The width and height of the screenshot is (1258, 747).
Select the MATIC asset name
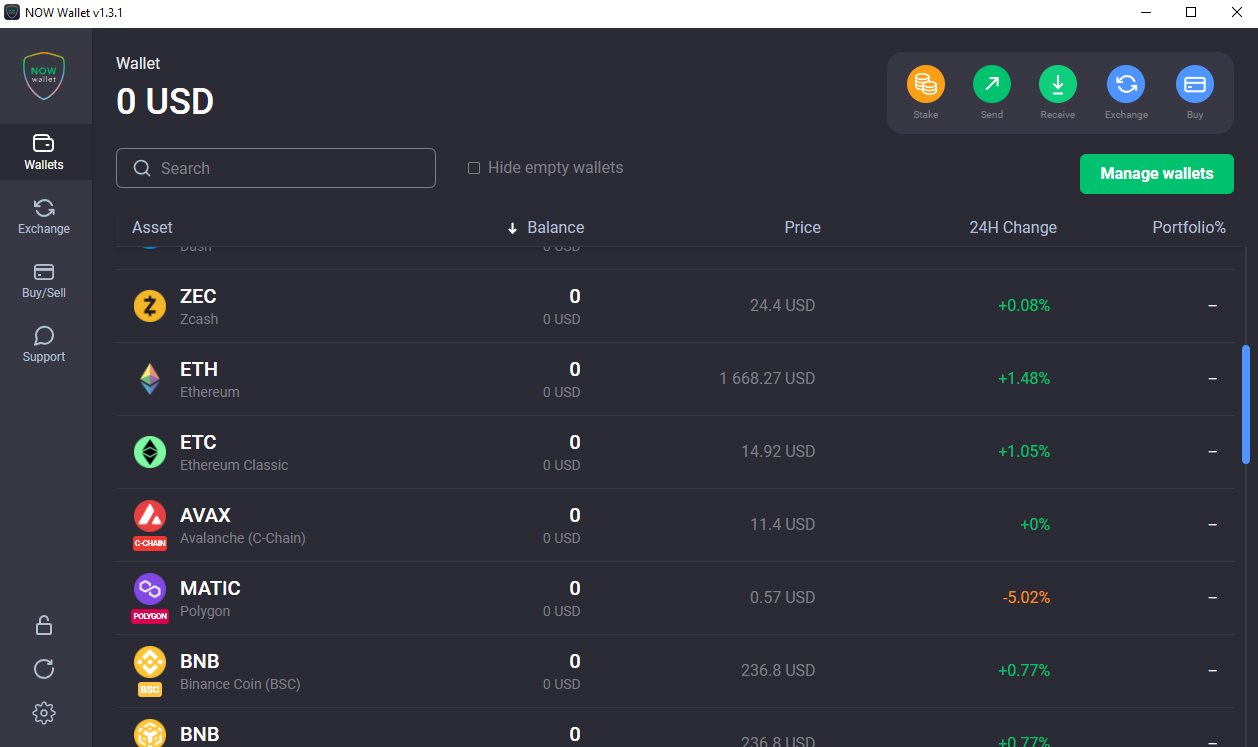210,588
